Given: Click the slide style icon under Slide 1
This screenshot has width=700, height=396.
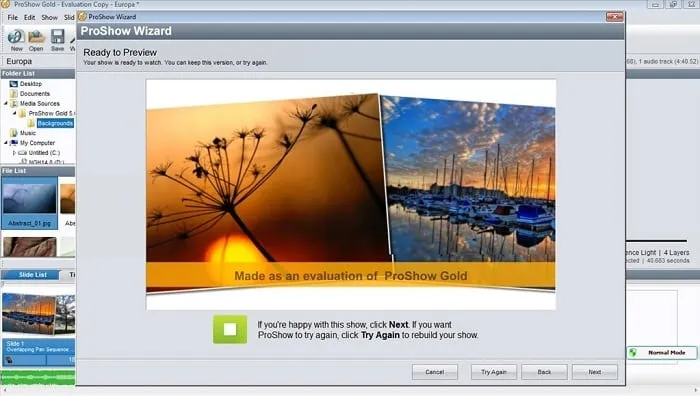Looking at the screenshot, I should [x=9, y=360].
